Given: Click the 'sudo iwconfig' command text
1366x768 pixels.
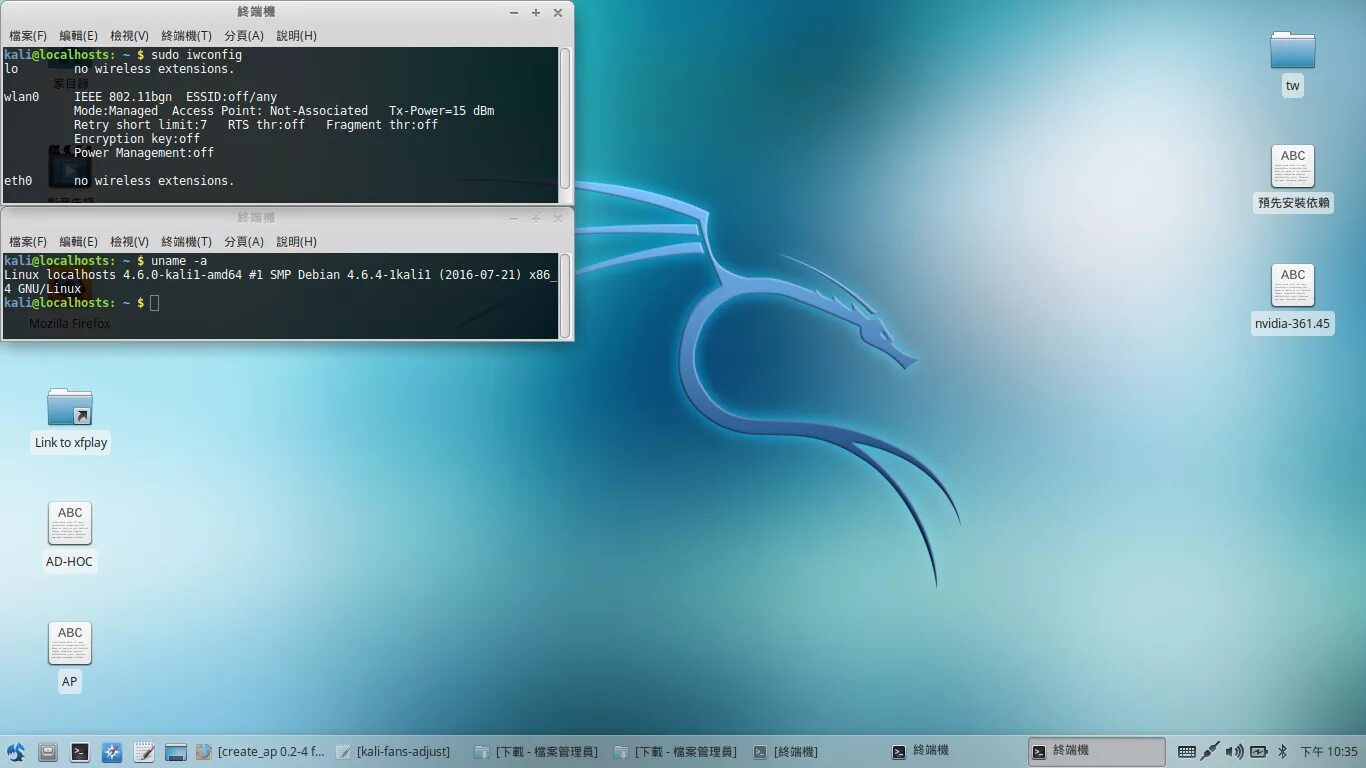Looking at the screenshot, I should click(197, 54).
